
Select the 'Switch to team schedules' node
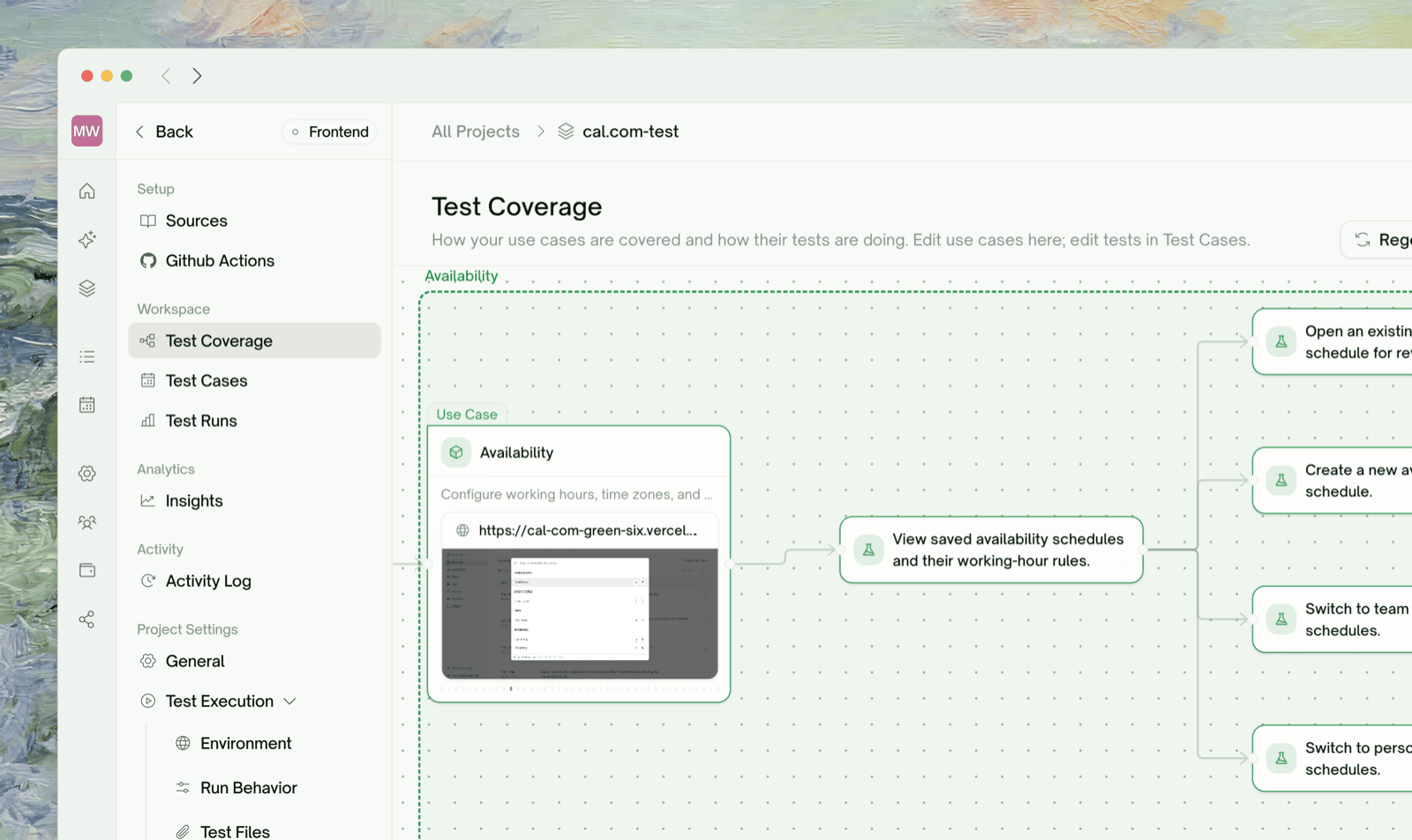coord(1332,619)
